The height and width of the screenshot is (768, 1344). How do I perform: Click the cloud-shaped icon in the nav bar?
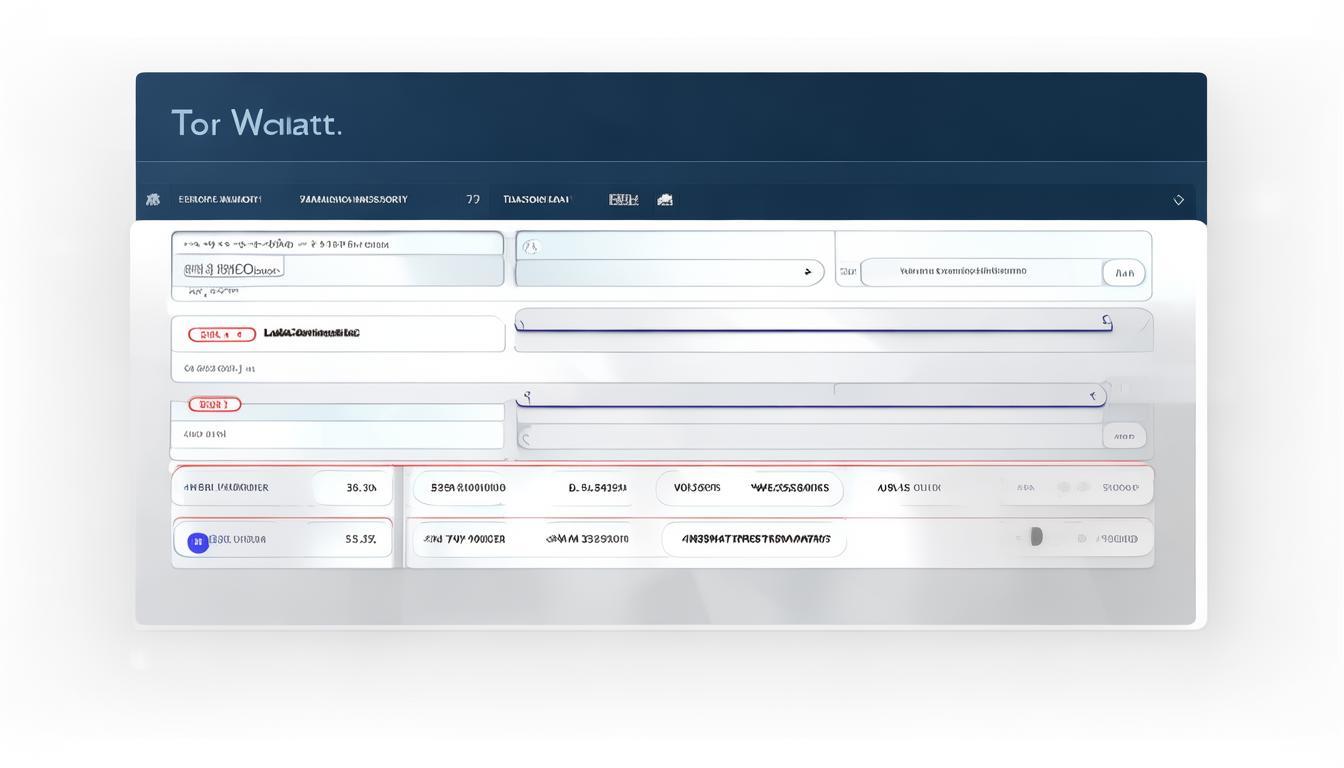pos(665,200)
